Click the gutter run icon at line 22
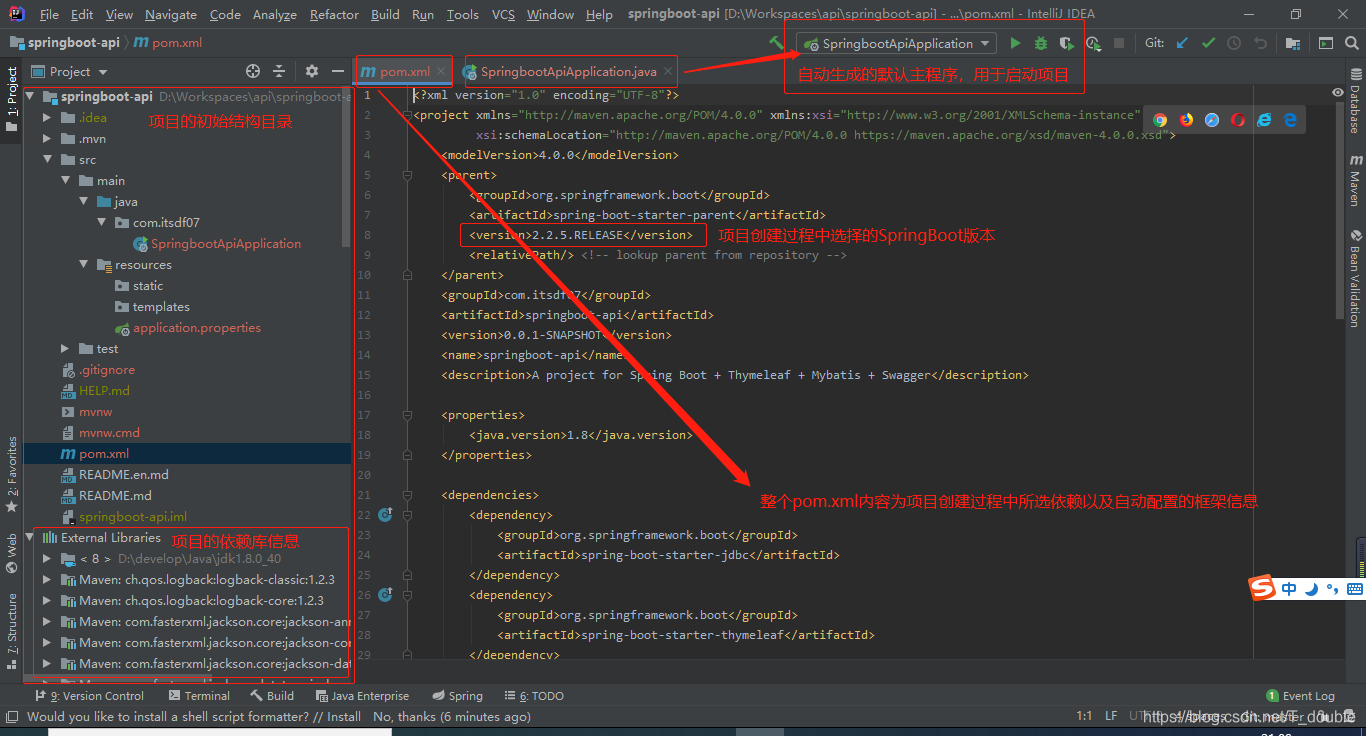Screen dimensions: 1366x736 [x=385, y=515]
